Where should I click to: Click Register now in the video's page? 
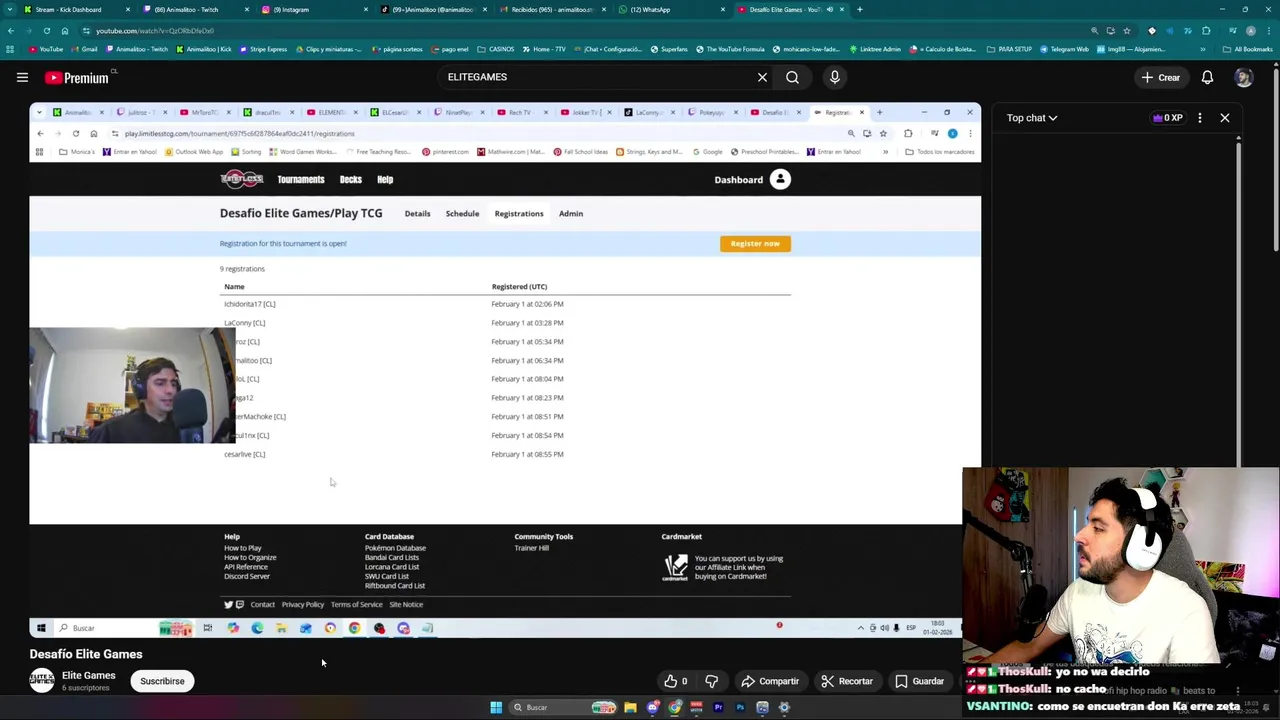point(755,243)
